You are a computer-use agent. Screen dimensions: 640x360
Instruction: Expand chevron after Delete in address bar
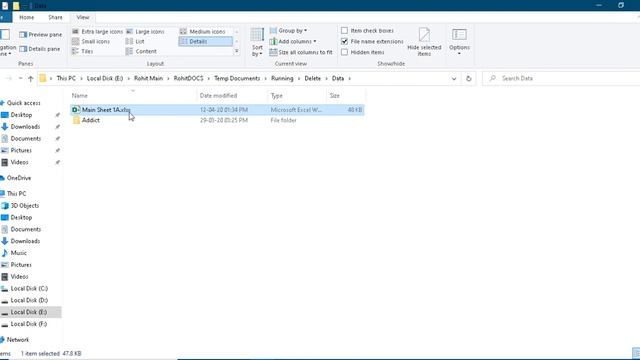[326, 78]
